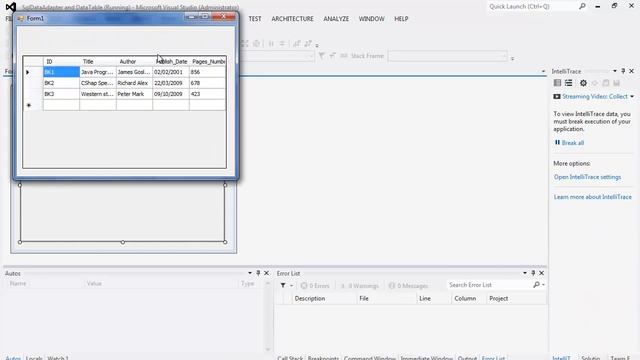Toggle 0 Errors filter in Error List
Screen dimensions: 640x360
tap(315, 286)
